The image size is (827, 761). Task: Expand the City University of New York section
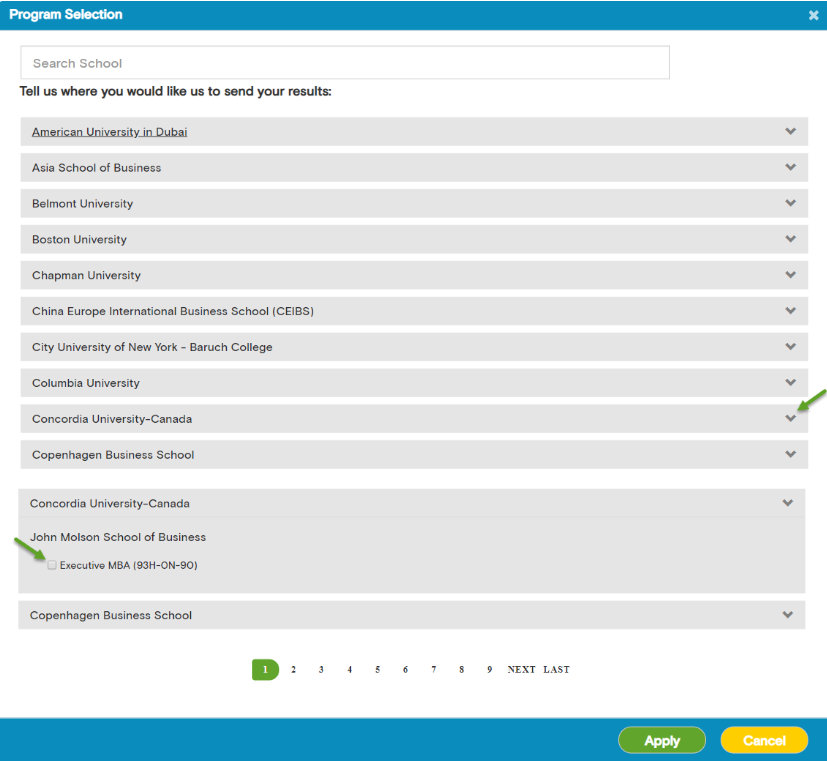point(790,347)
